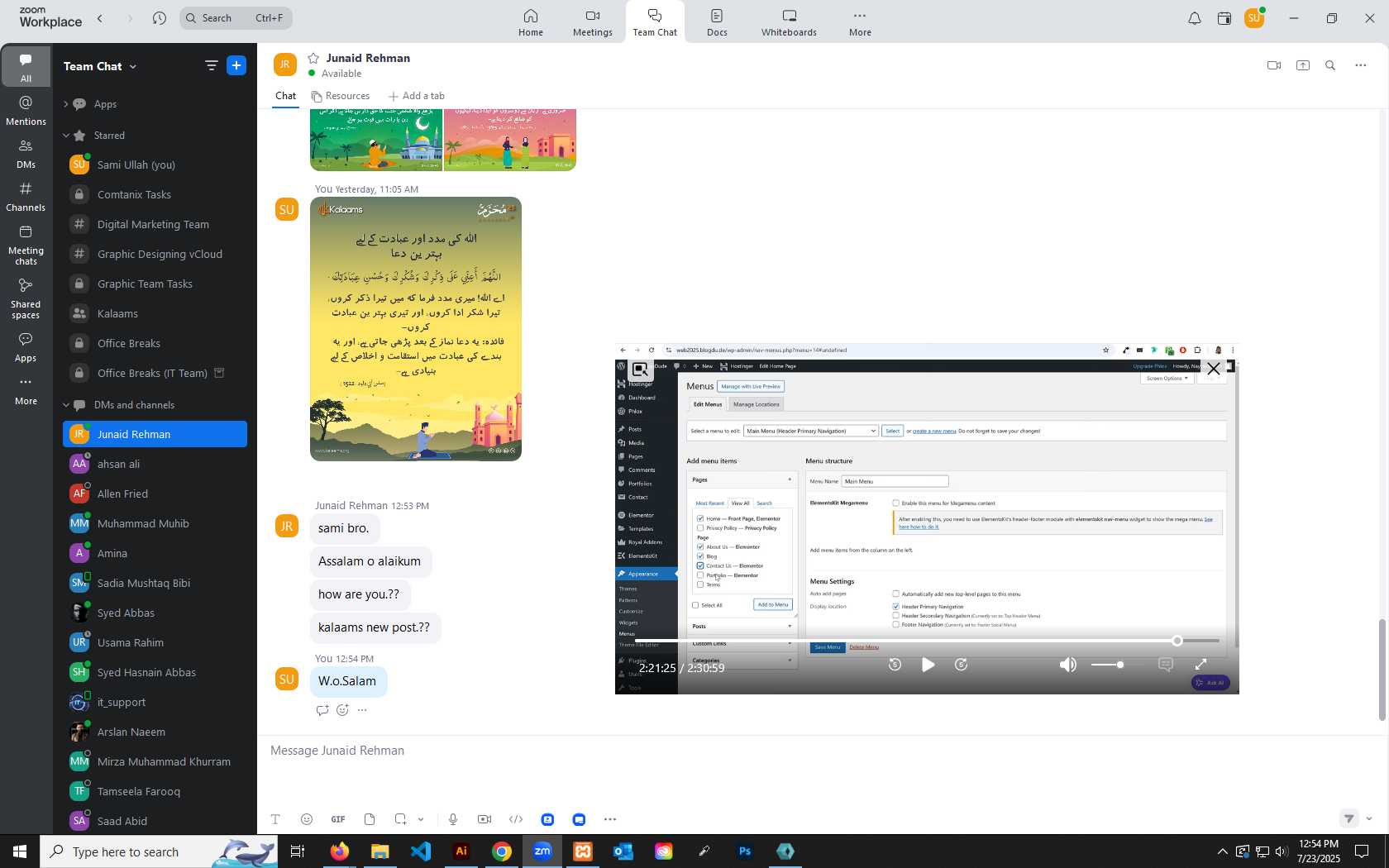Open the yellow Kalaams dua image
The height and width of the screenshot is (868, 1389).
(416, 329)
